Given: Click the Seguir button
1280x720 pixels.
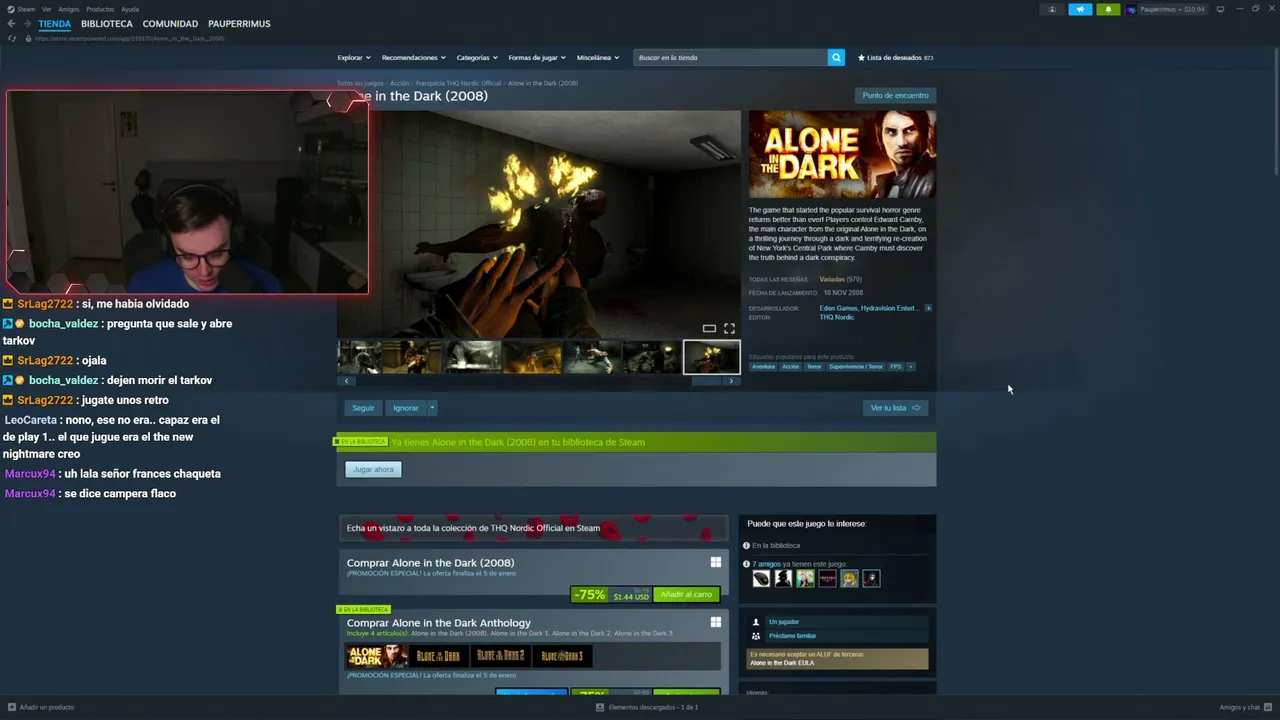Looking at the screenshot, I should (x=363, y=408).
